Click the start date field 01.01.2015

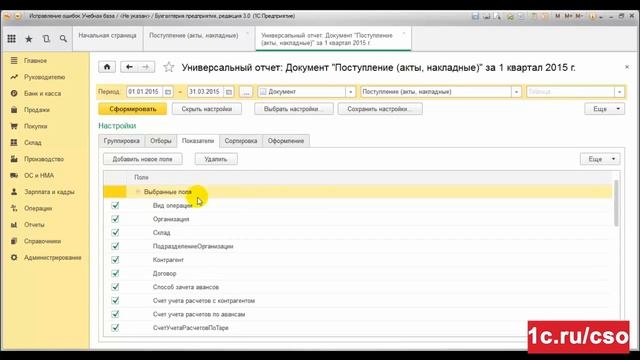tap(144, 92)
